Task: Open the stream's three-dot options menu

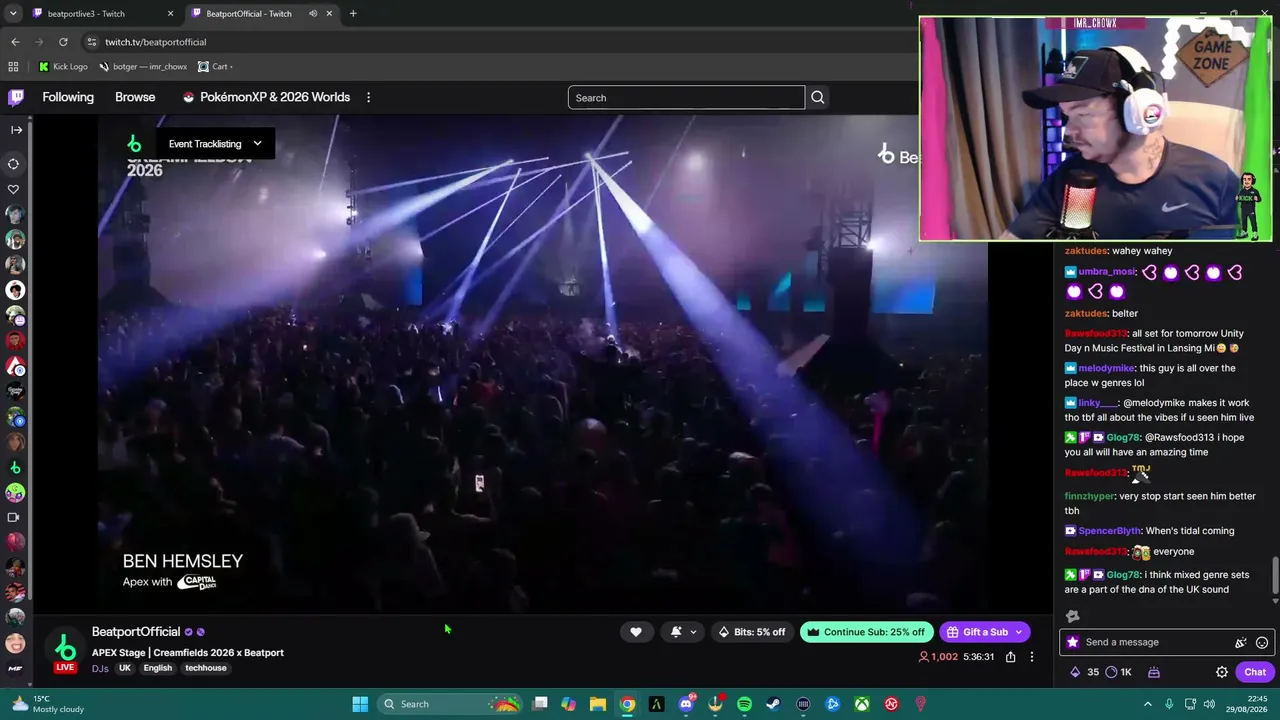Action: pos(1032,657)
